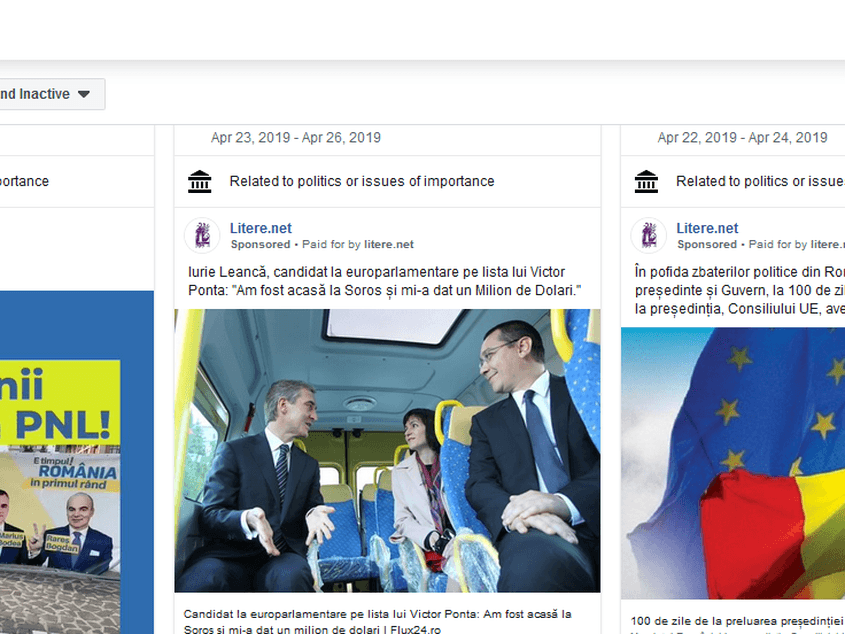Click Litere.net logo avatar on right ad
The width and height of the screenshot is (845, 634).
[649, 236]
